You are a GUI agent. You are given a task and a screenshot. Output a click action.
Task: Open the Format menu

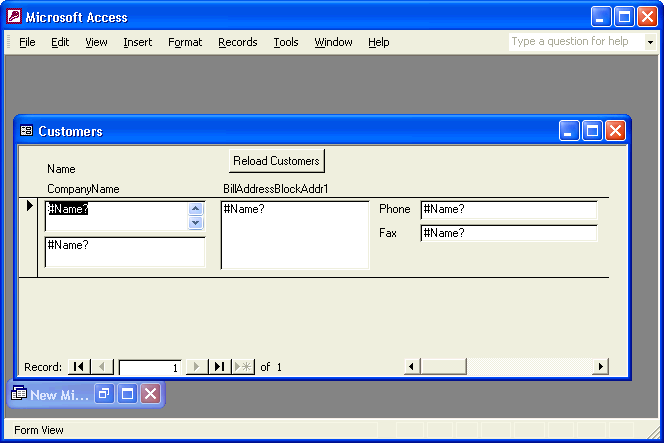click(x=185, y=42)
